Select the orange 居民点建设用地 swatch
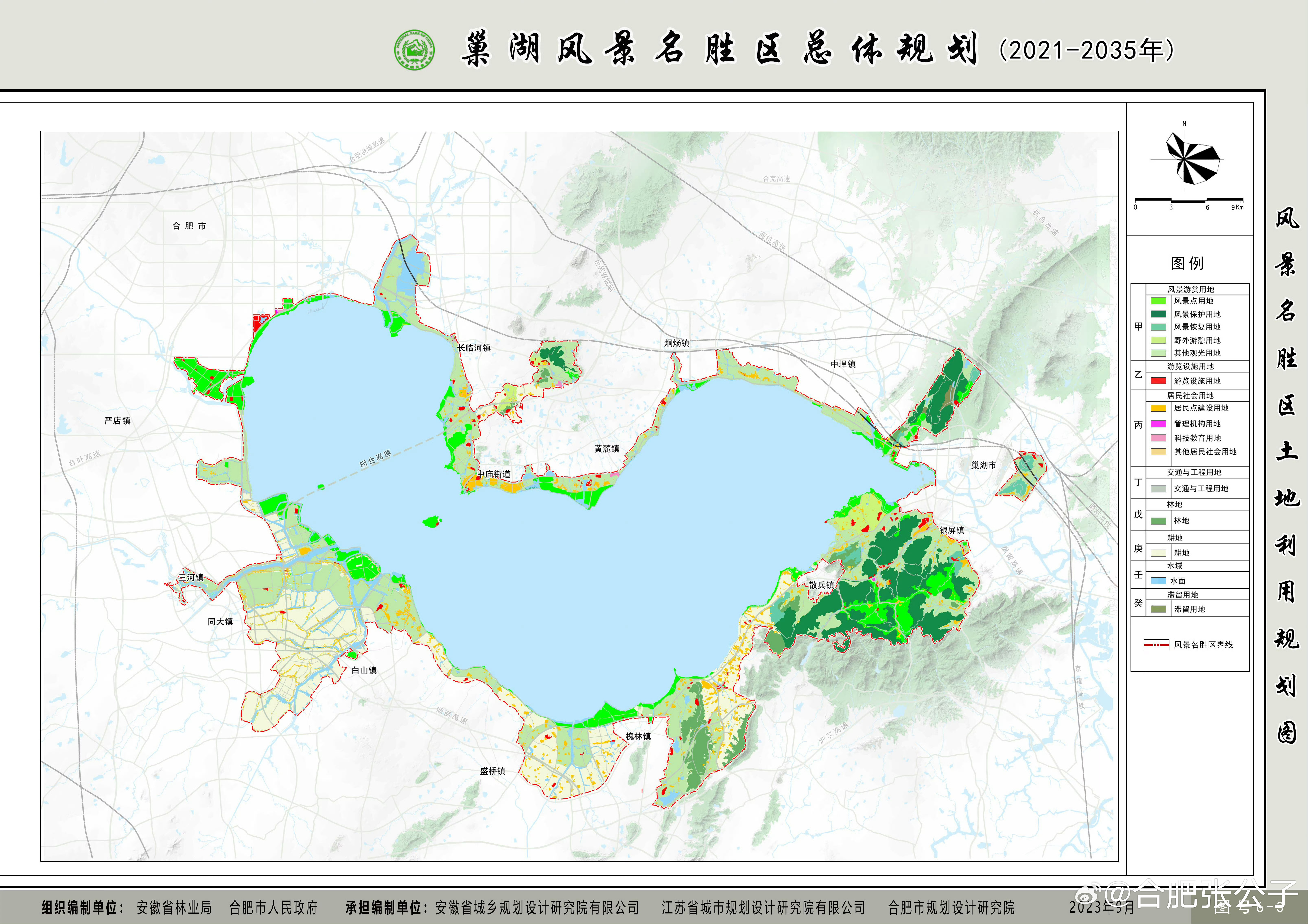 pos(1158,408)
